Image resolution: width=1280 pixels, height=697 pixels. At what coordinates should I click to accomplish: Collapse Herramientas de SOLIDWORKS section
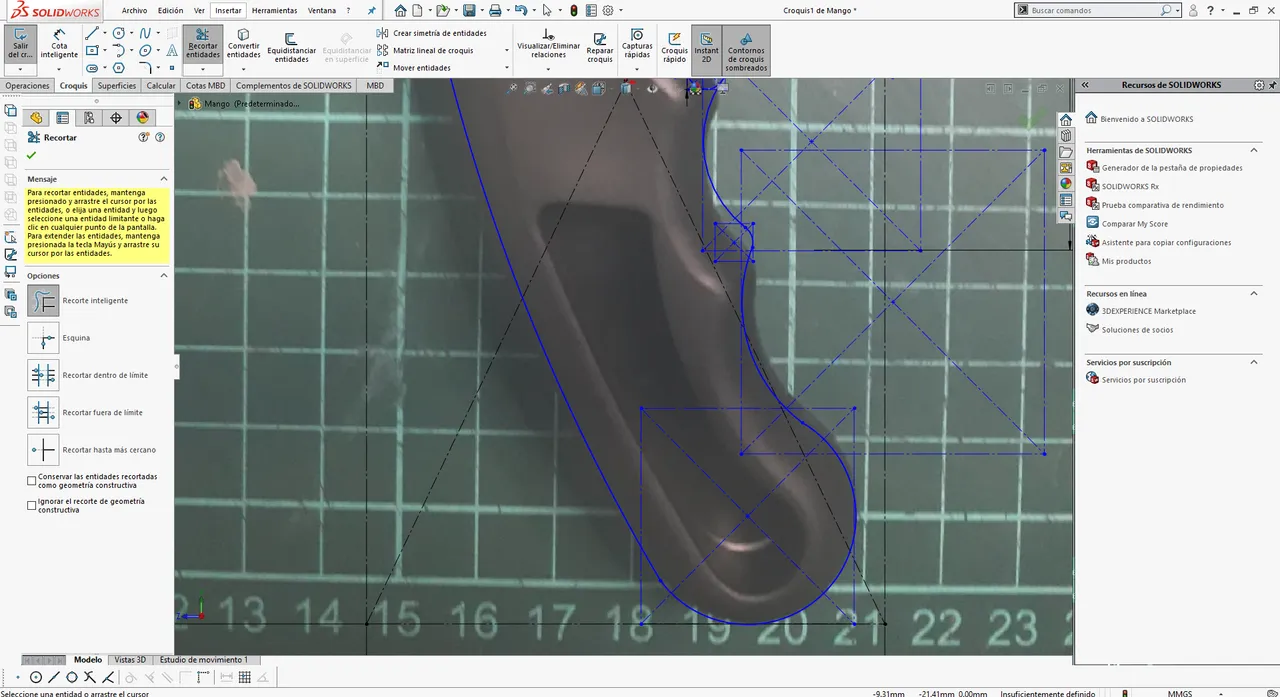(x=1255, y=150)
